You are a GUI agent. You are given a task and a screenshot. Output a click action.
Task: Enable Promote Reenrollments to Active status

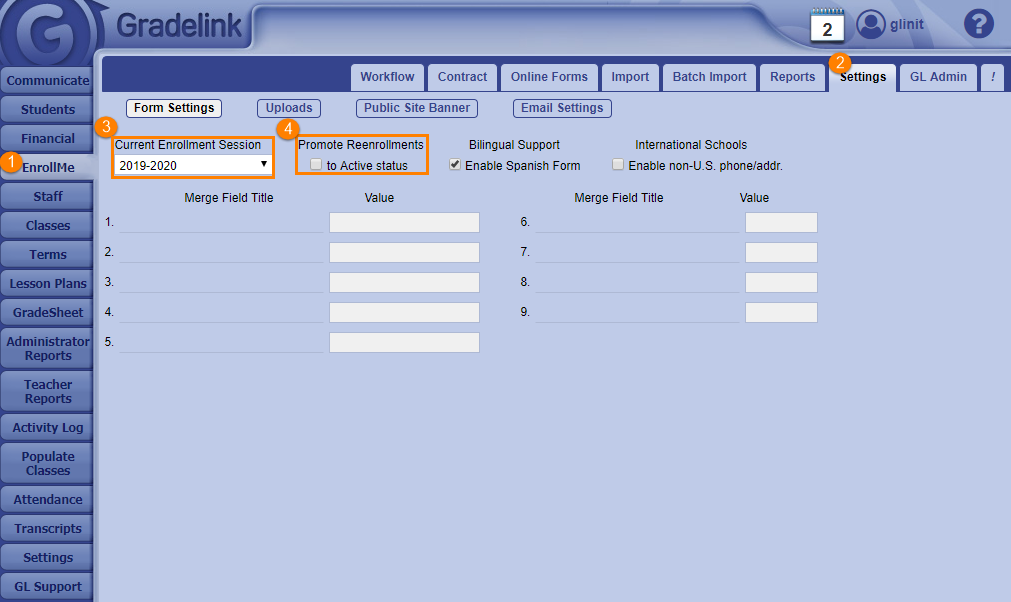pyautogui.click(x=316, y=165)
